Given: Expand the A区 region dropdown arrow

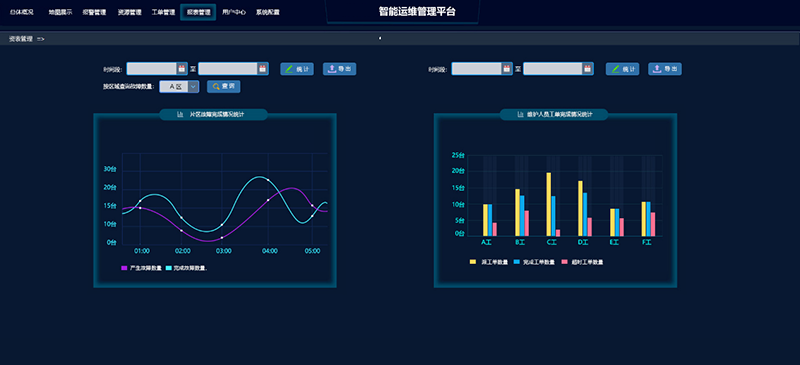Looking at the screenshot, I should (x=193, y=87).
